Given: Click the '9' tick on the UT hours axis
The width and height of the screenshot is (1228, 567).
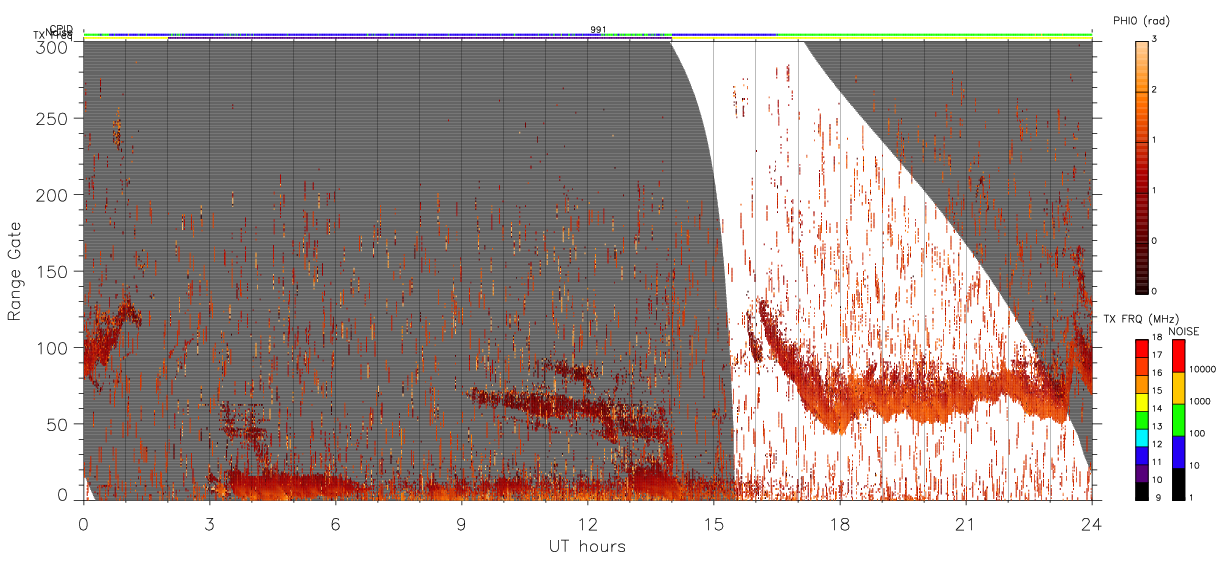Looking at the screenshot, I should (x=461, y=524).
